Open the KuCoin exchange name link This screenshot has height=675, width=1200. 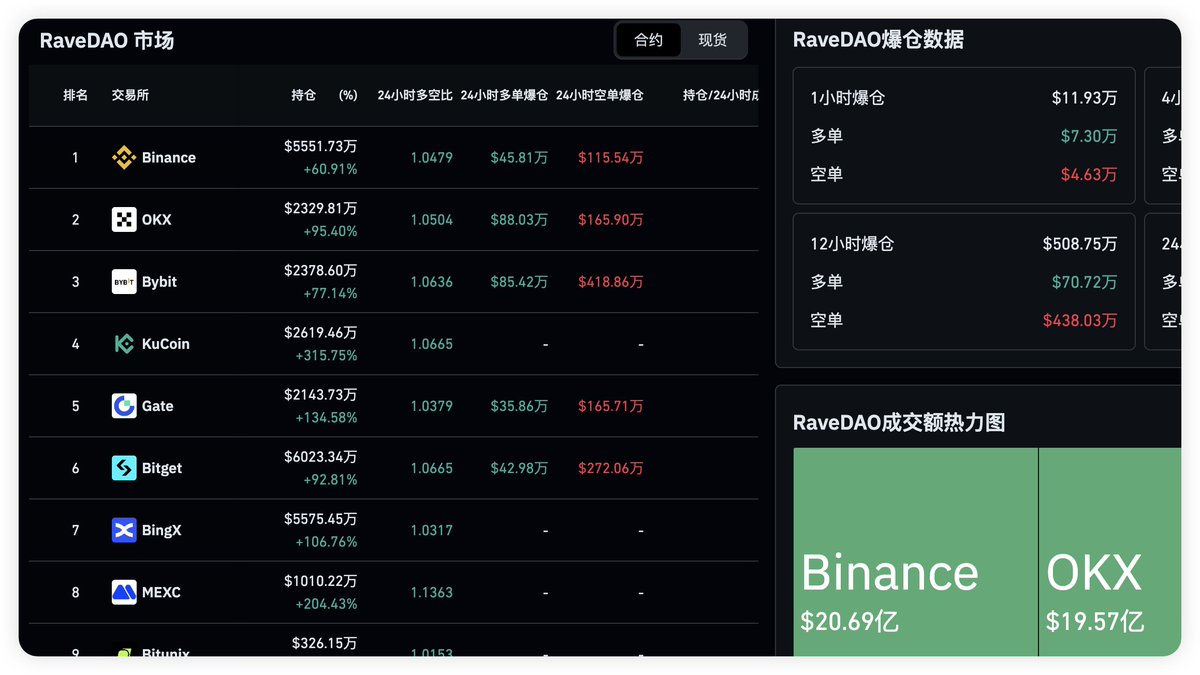click(166, 343)
